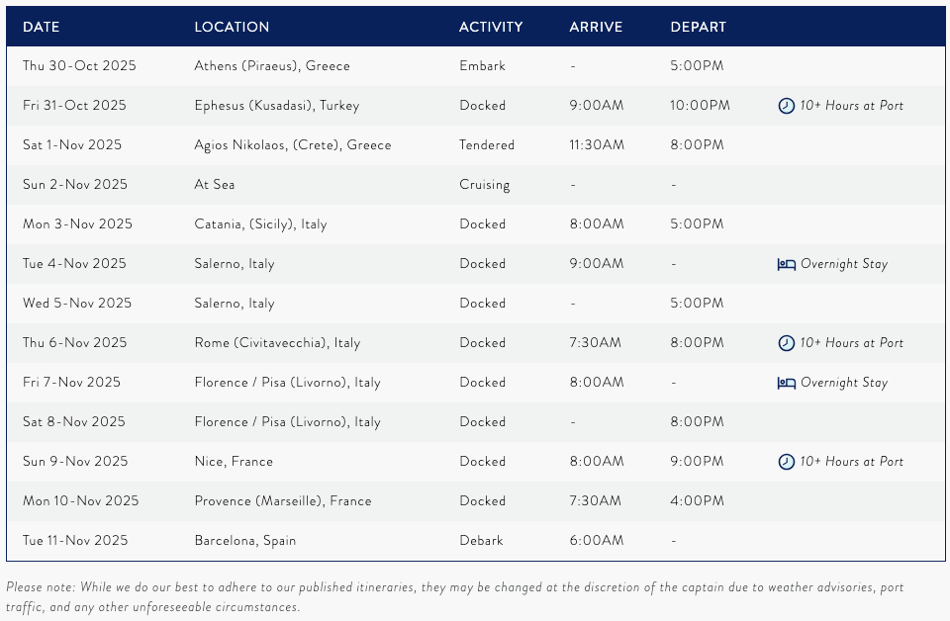The width and height of the screenshot is (950, 621).
Task: Click the clock icon in the Ephesus row
Action: click(786, 106)
